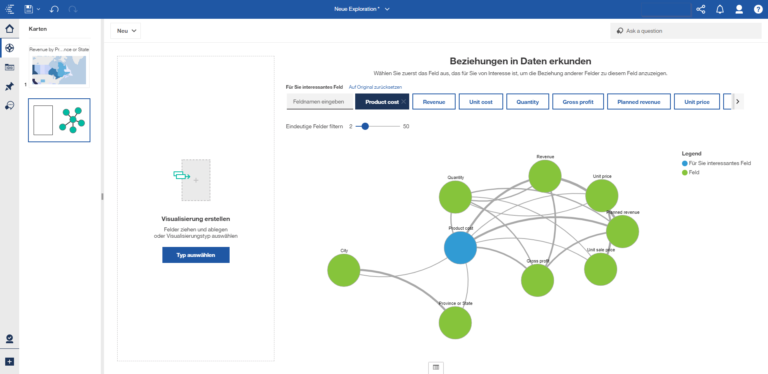Click Typ auswählen button
This screenshot has height=374, width=768.
(196, 255)
